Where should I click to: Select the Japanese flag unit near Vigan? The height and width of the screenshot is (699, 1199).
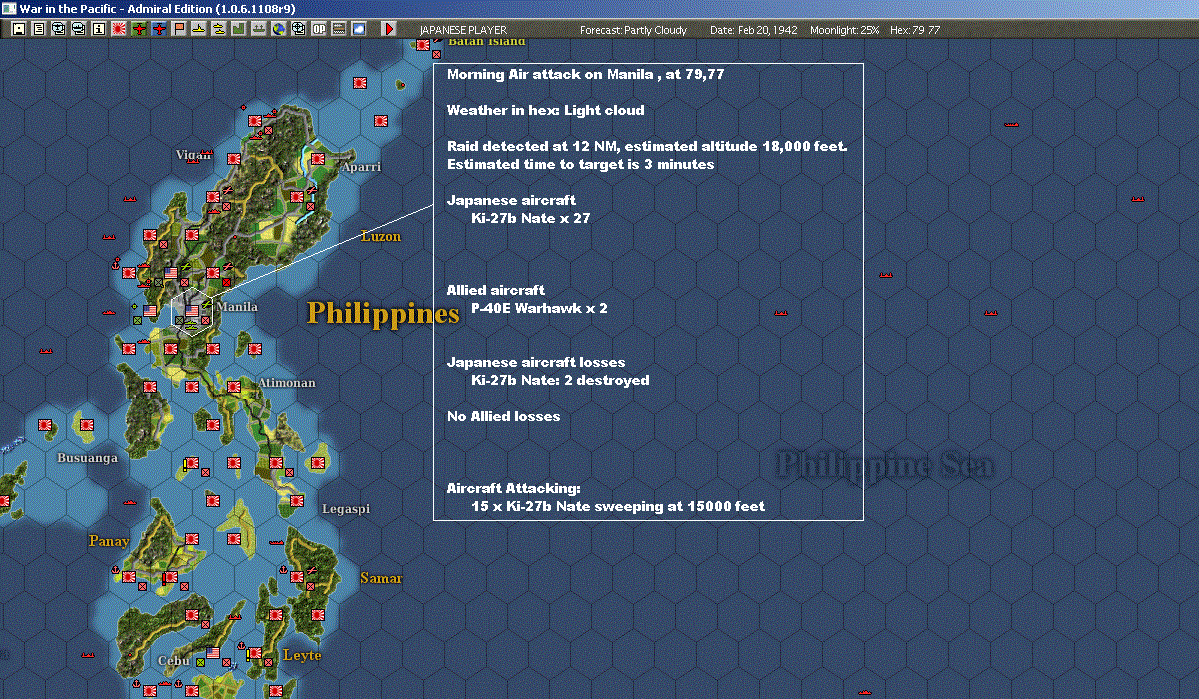coord(234,159)
